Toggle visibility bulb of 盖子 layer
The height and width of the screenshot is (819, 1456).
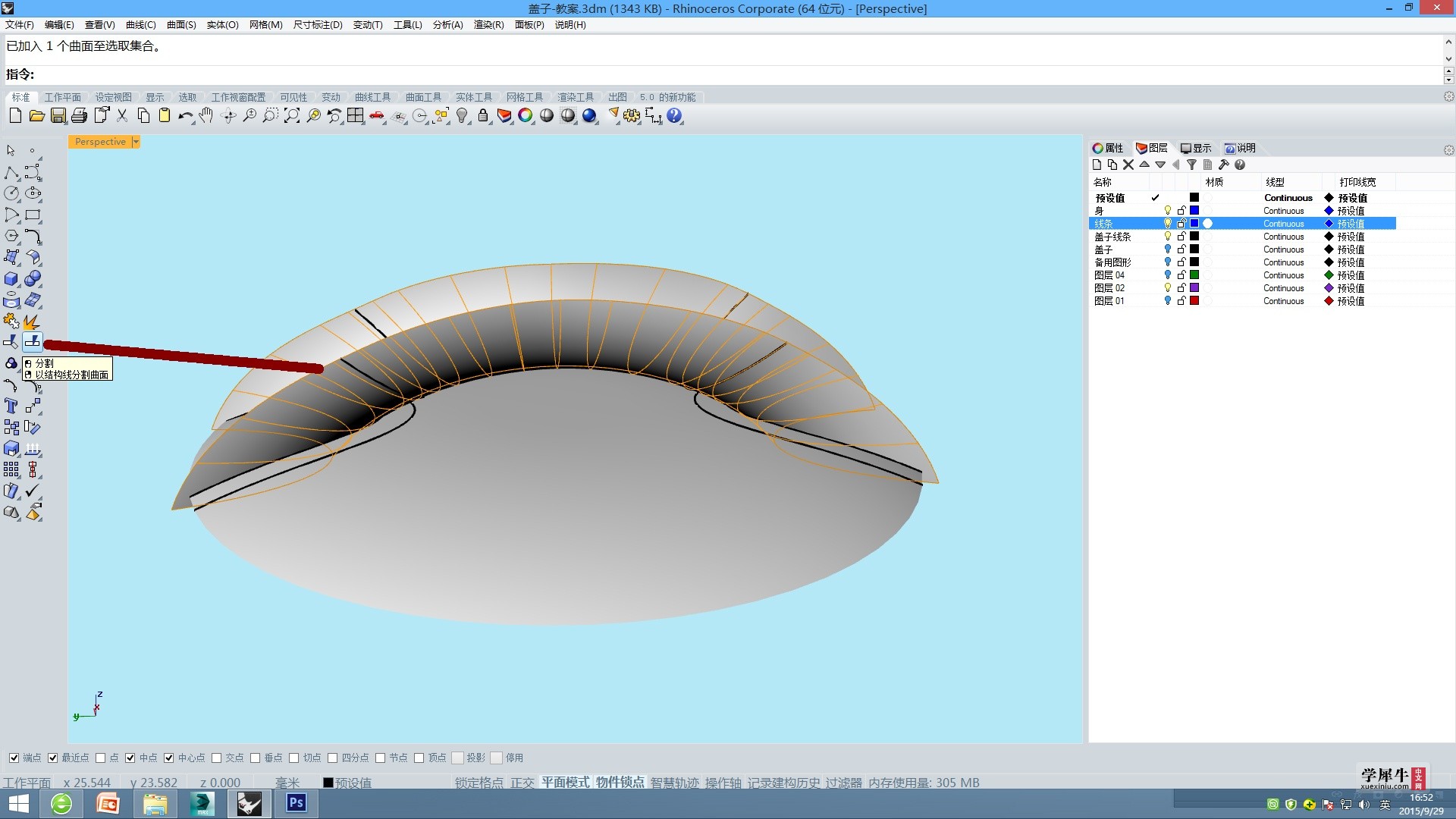click(1168, 249)
